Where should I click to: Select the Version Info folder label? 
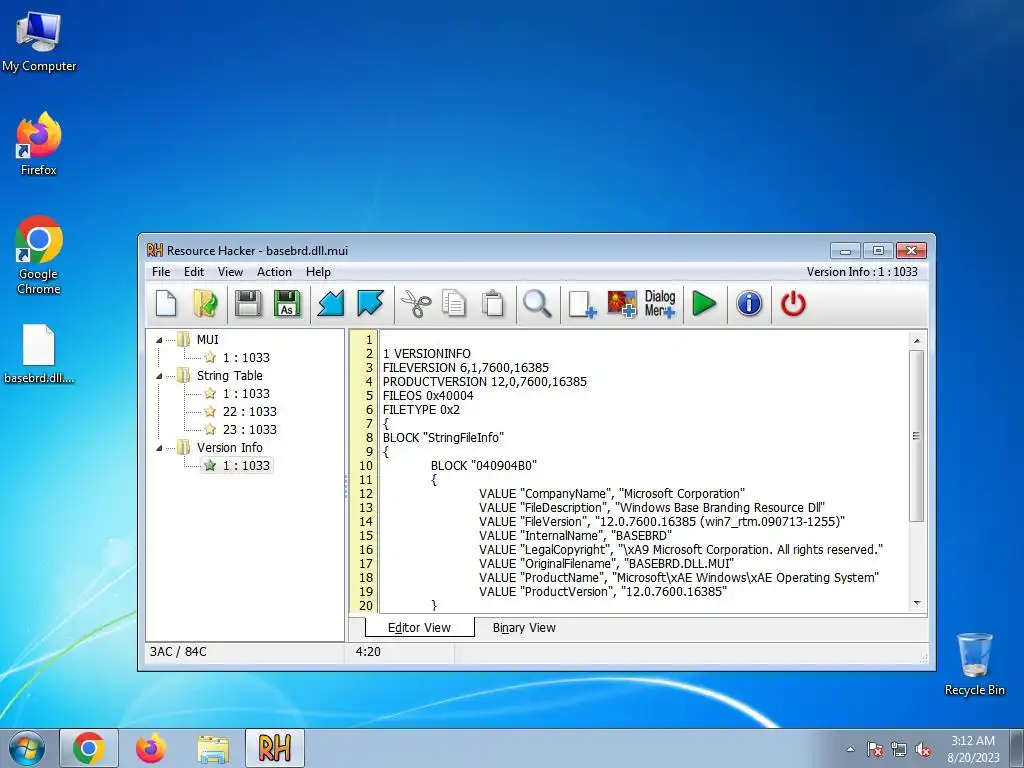pyautogui.click(x=229, y=447)
